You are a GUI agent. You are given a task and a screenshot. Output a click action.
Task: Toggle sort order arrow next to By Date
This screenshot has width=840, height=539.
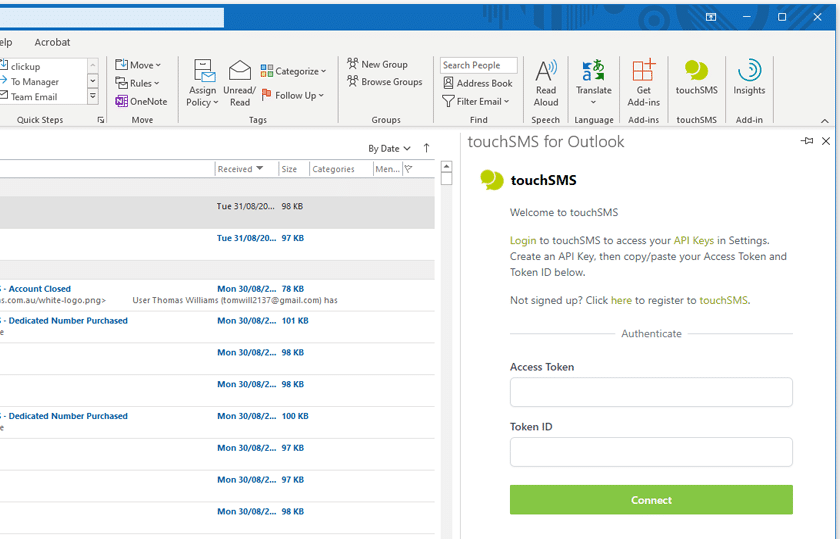(x=426, y=148)
